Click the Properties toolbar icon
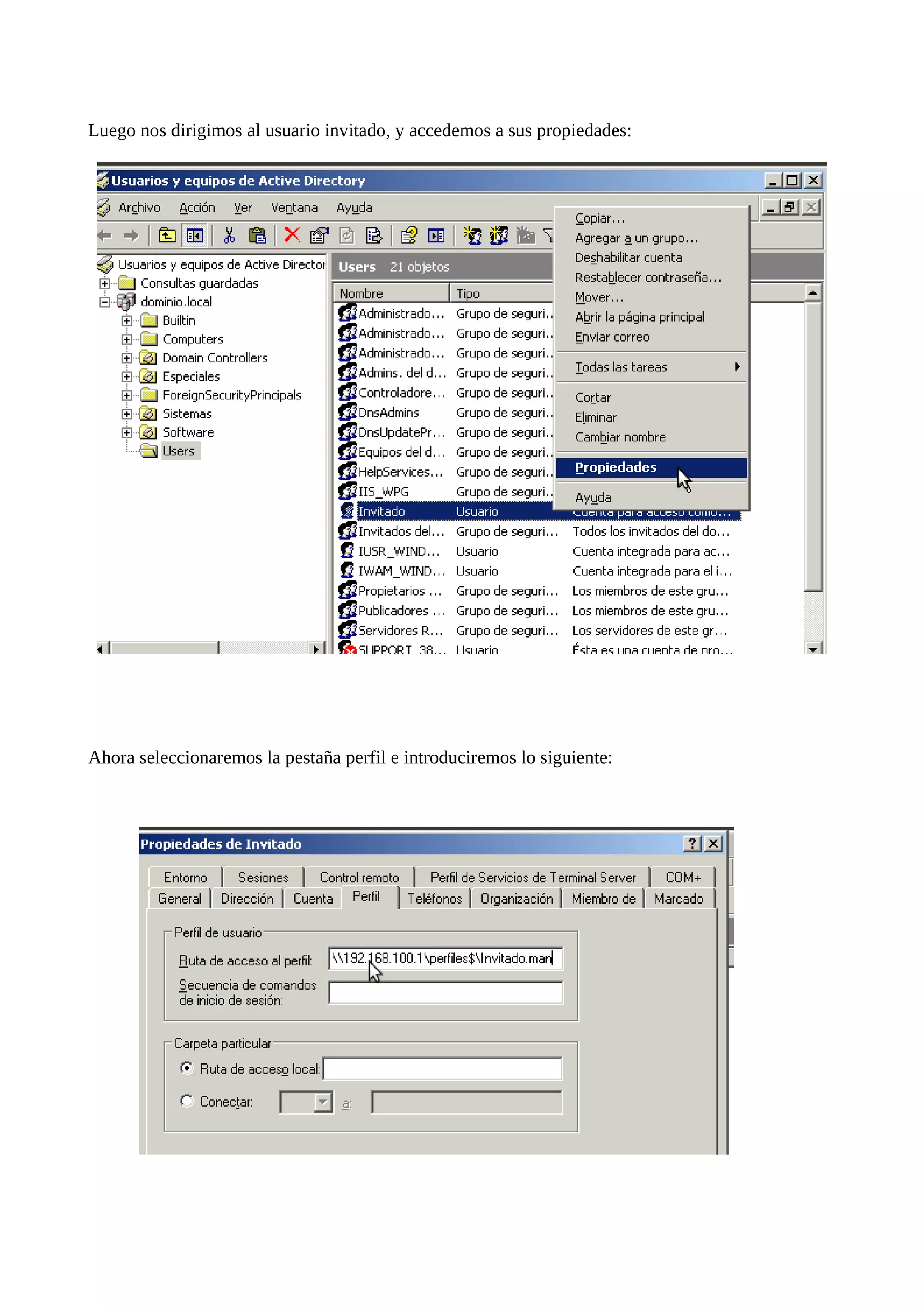The width and height of the screenshot is (924, 1308). pyautogui.click(x=319, y=235)
